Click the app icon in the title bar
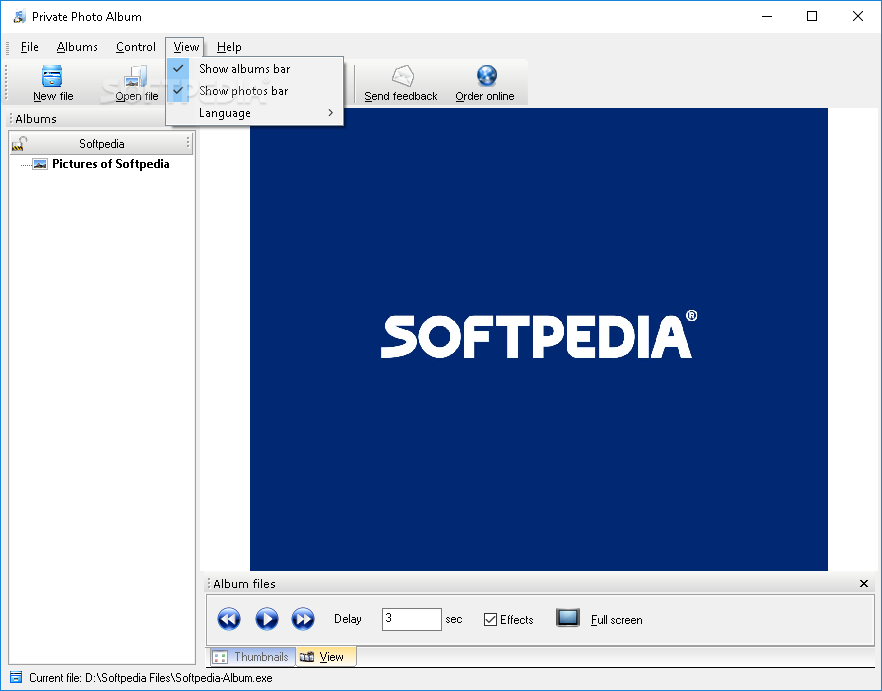This screenshot has height=691, width=882. pyautogui.click(x=20, y=16)
